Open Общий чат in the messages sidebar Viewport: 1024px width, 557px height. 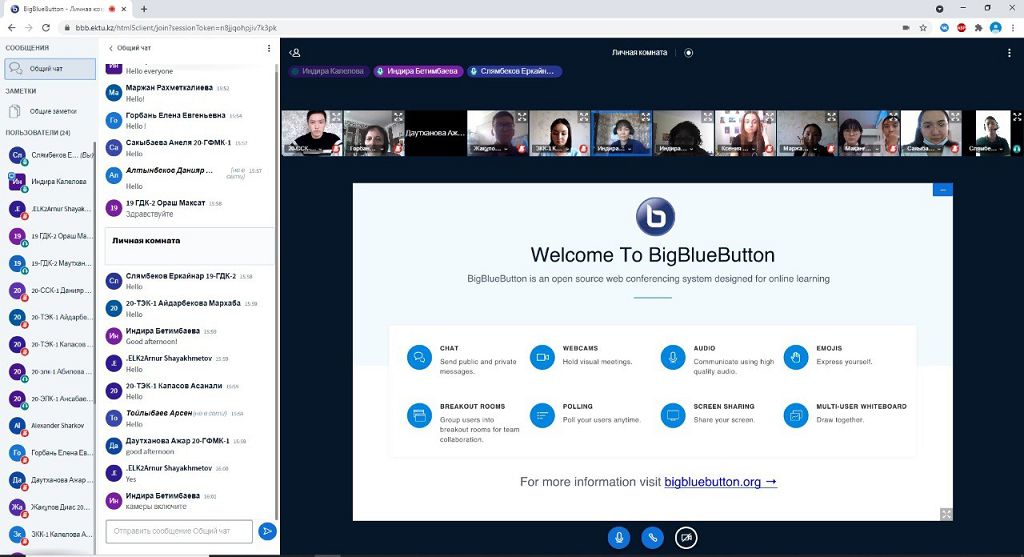[x=50, y=69]
